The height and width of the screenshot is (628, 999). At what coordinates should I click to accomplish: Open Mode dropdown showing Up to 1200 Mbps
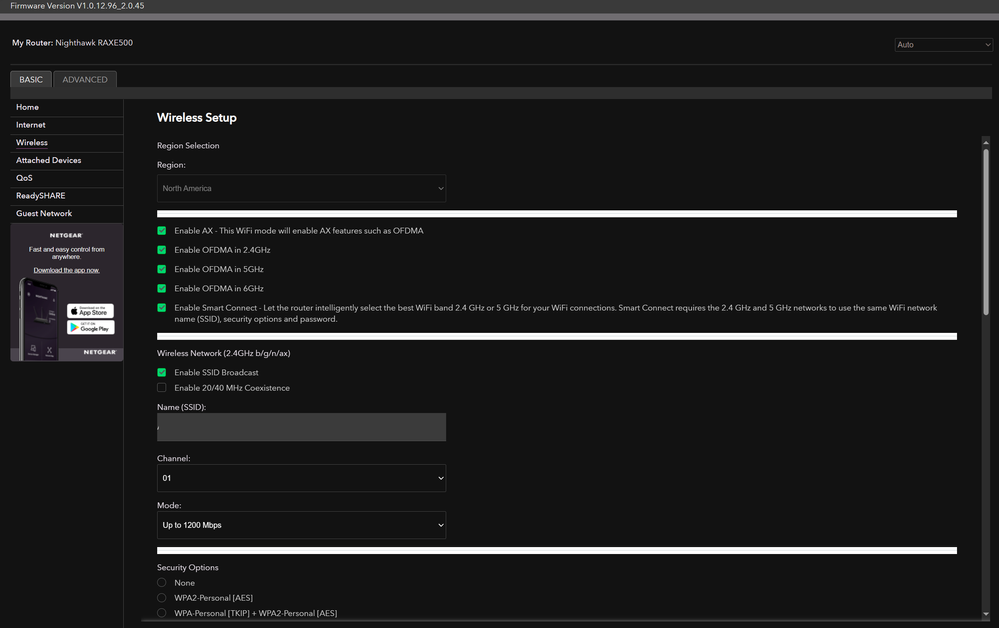301,525
